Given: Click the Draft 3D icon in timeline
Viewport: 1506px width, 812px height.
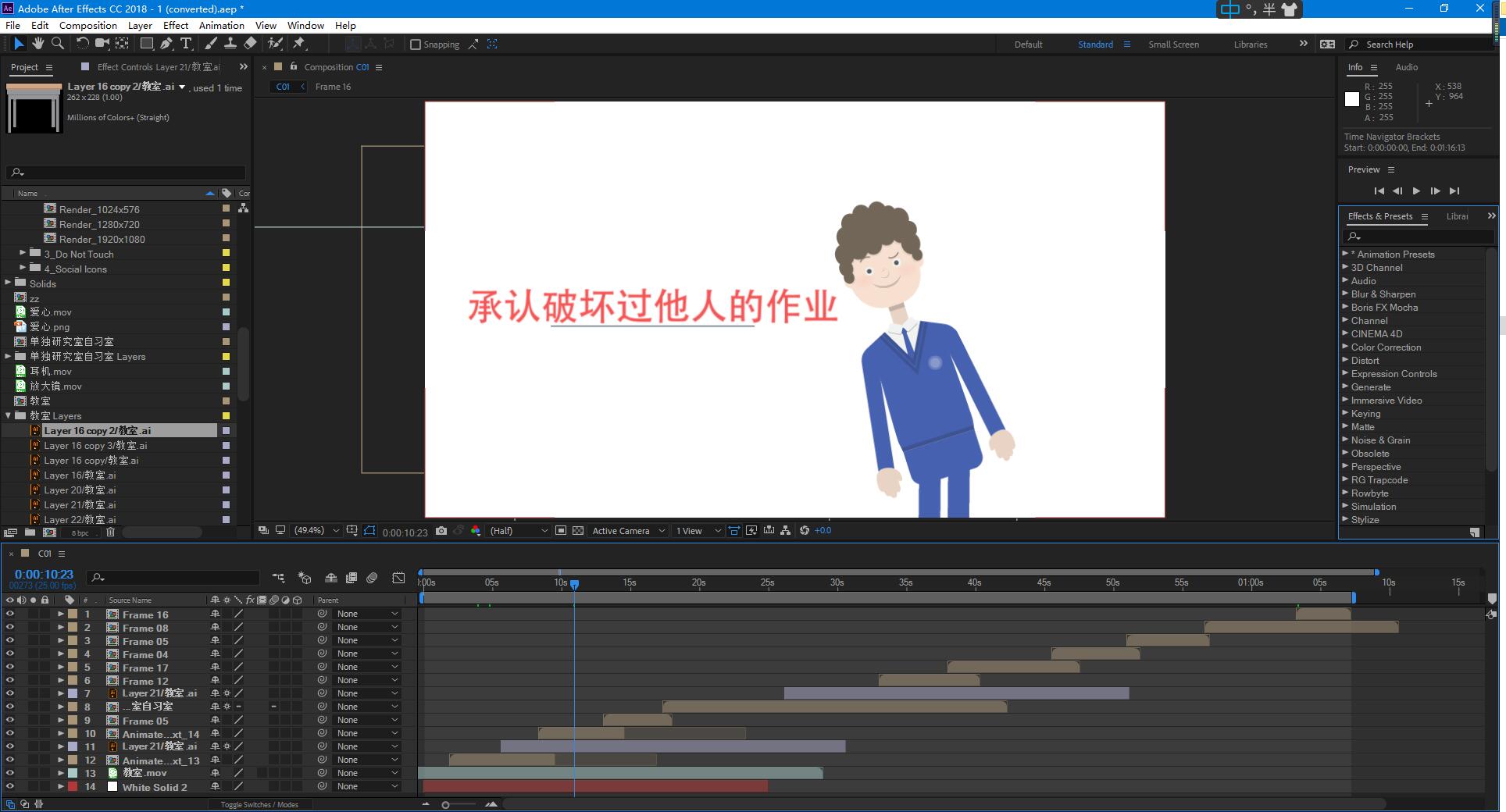Looking at the screenshot, I should click(305, 578).
